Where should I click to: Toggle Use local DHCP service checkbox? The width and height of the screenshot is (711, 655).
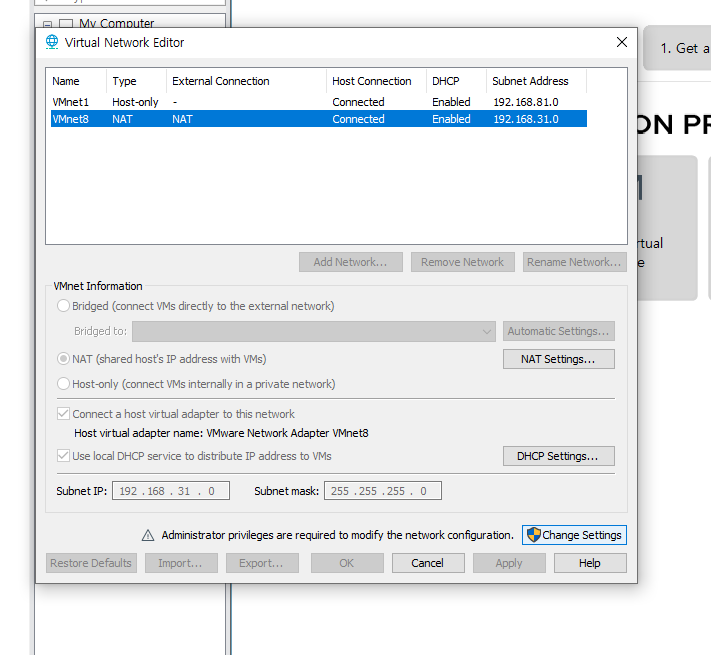click(x=63, y=456)
